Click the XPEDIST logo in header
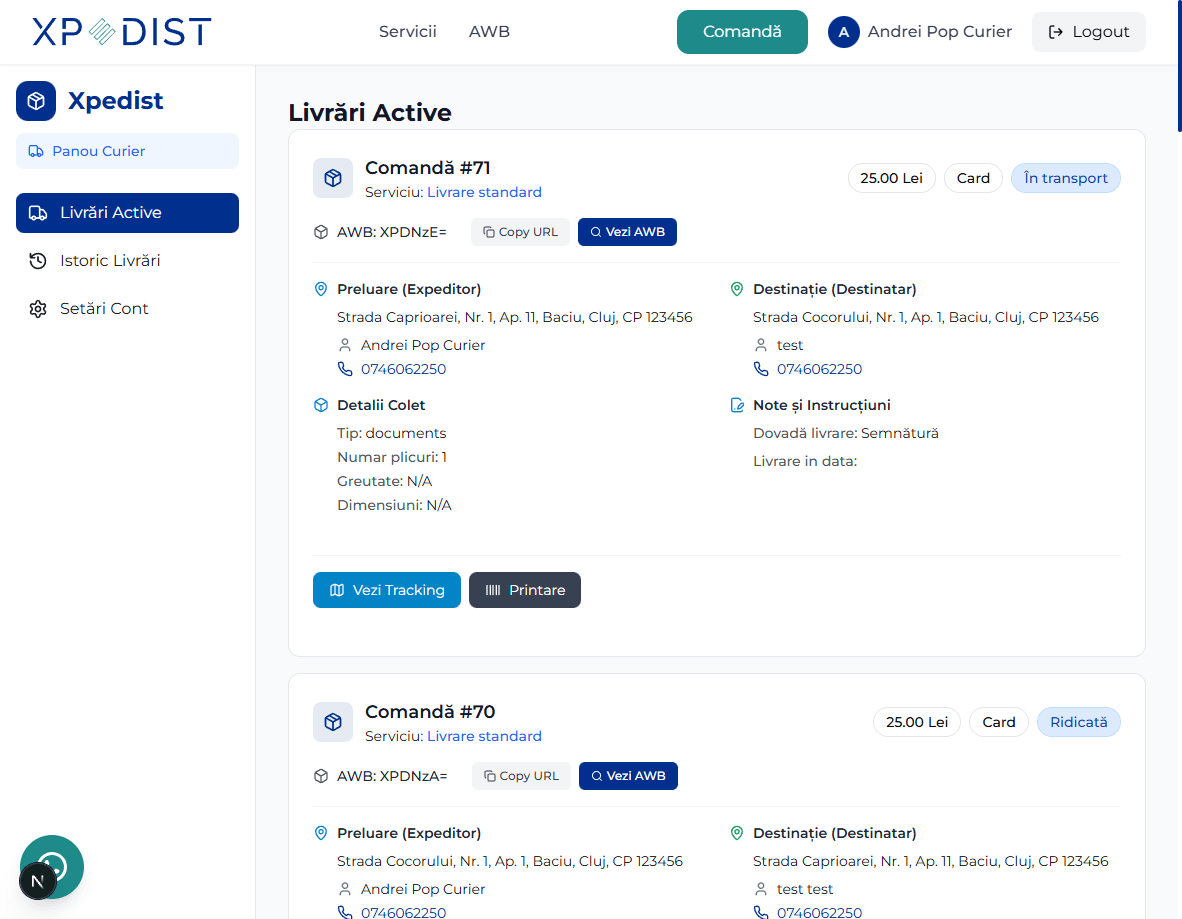Screen dimensions: 1182x919 click(x=121, y=32)
